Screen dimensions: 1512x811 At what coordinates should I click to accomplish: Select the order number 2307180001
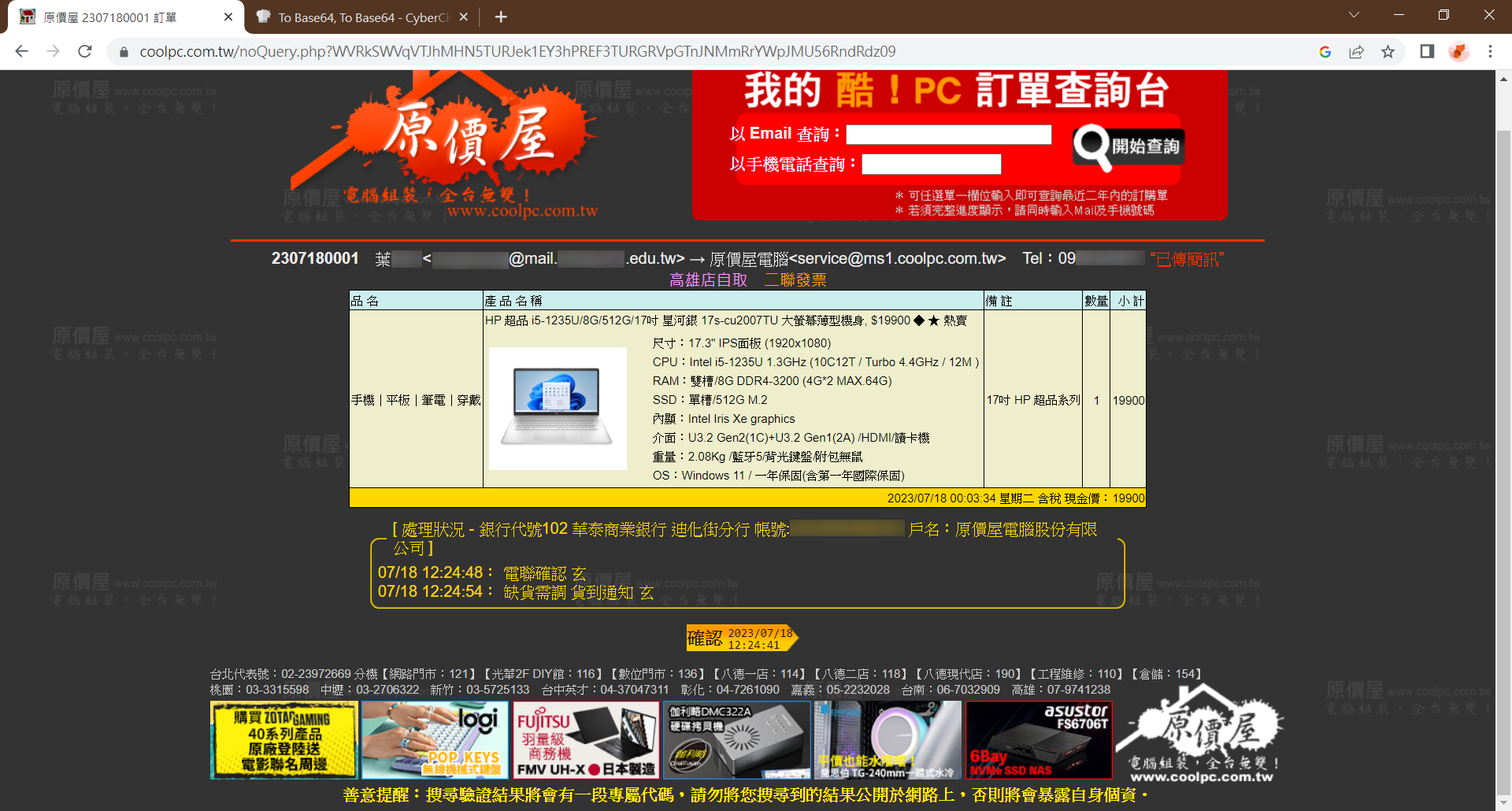315,258
